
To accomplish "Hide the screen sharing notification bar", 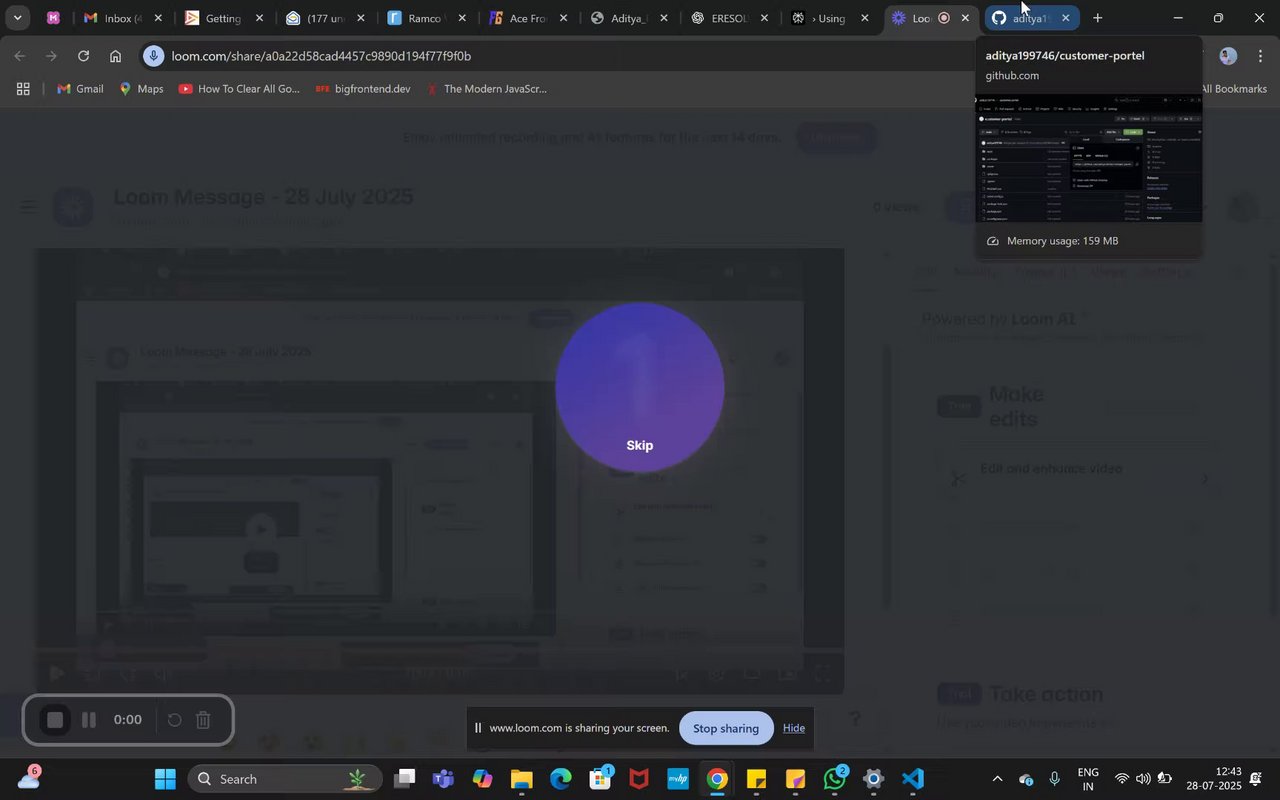I will (x=794, y=728).
